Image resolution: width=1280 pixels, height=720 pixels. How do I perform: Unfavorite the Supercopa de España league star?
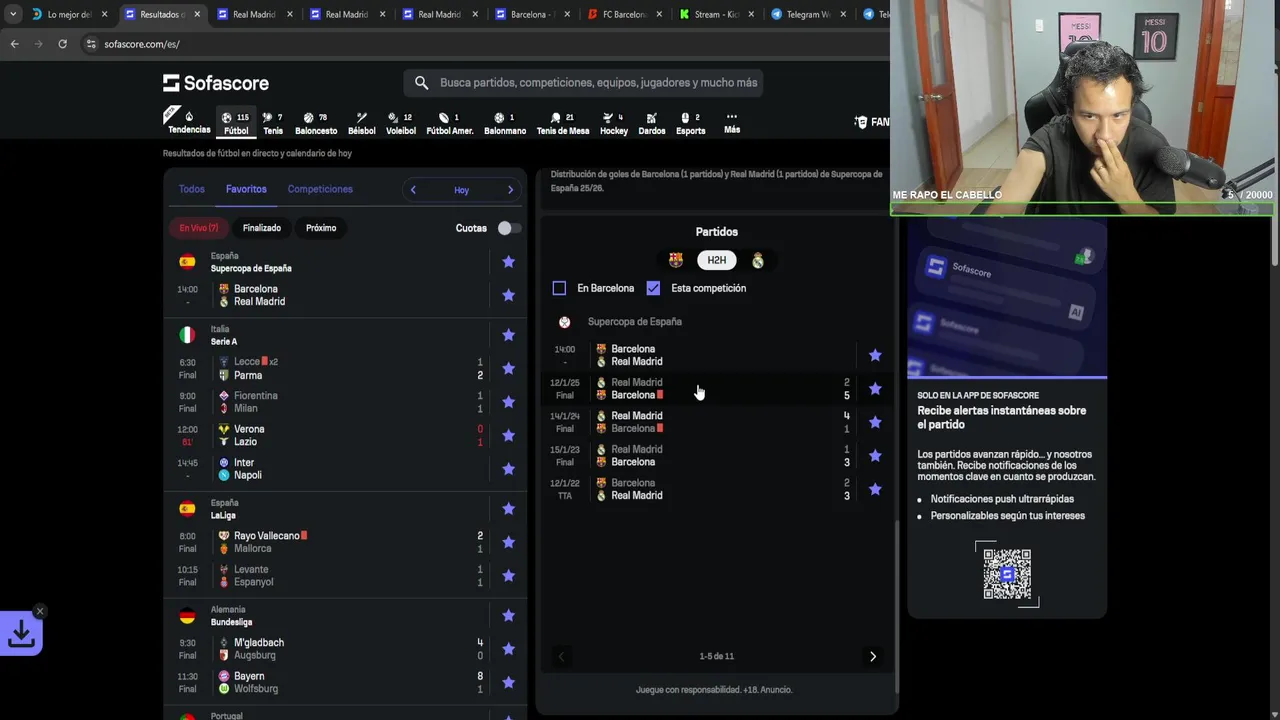[508, 262]
